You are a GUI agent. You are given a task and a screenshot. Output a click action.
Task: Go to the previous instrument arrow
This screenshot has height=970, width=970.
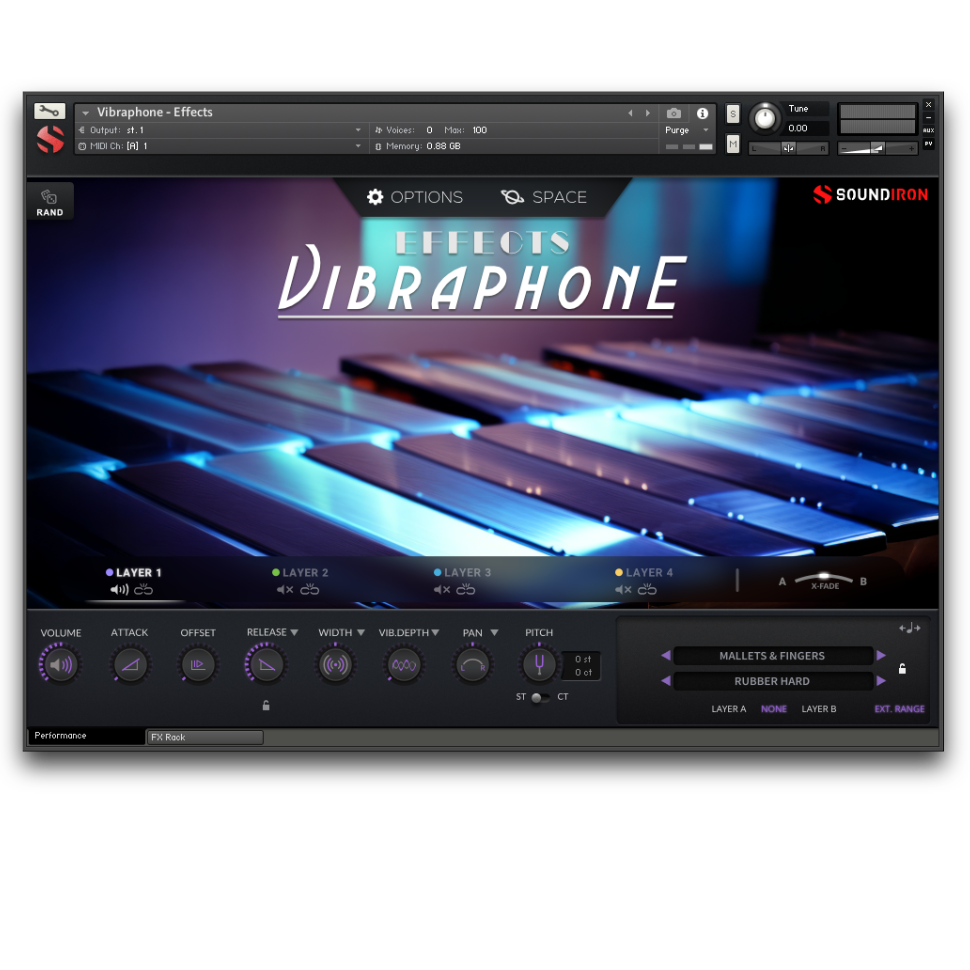coord(630,113)
